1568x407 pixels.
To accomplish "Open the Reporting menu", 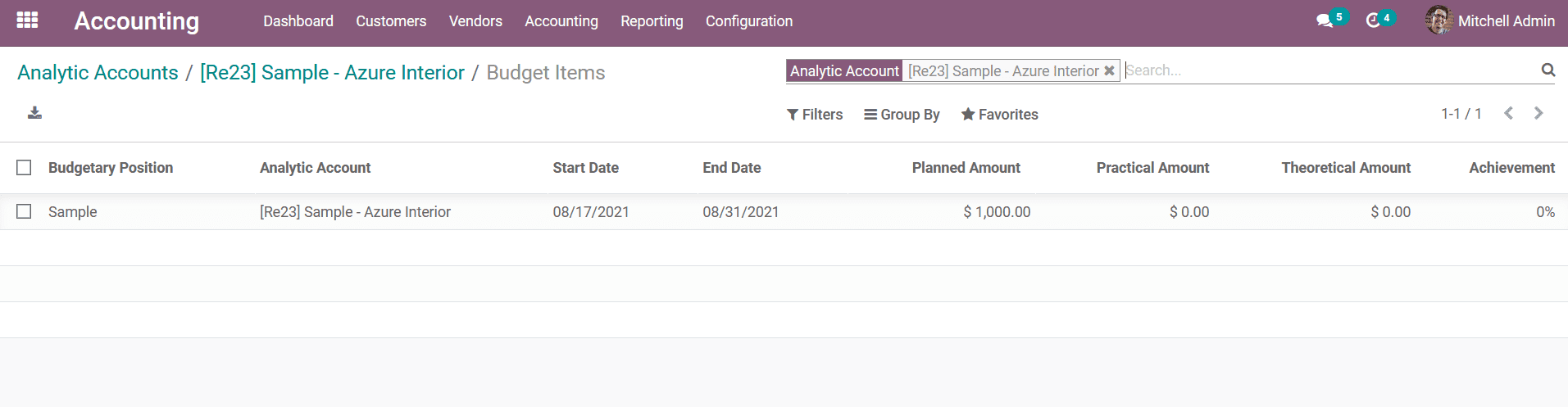I will click(x=652, y=21).
